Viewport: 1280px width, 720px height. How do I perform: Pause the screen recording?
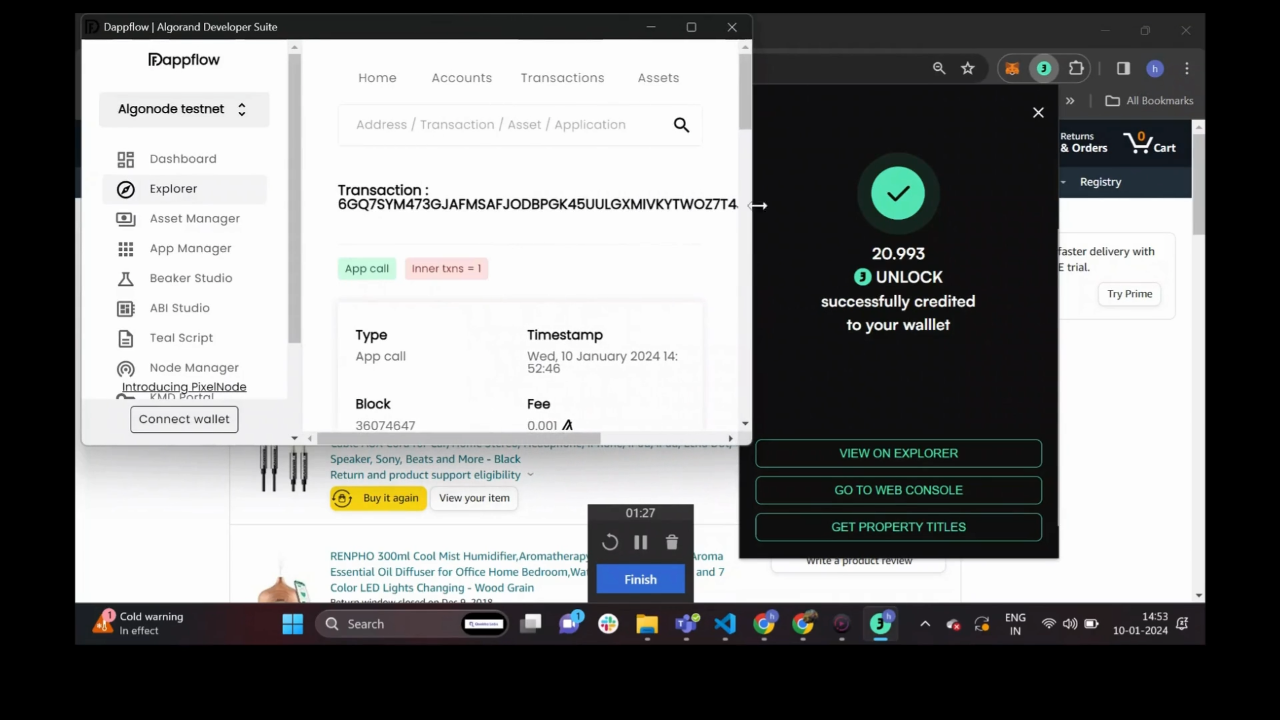(x=641, y=542)
